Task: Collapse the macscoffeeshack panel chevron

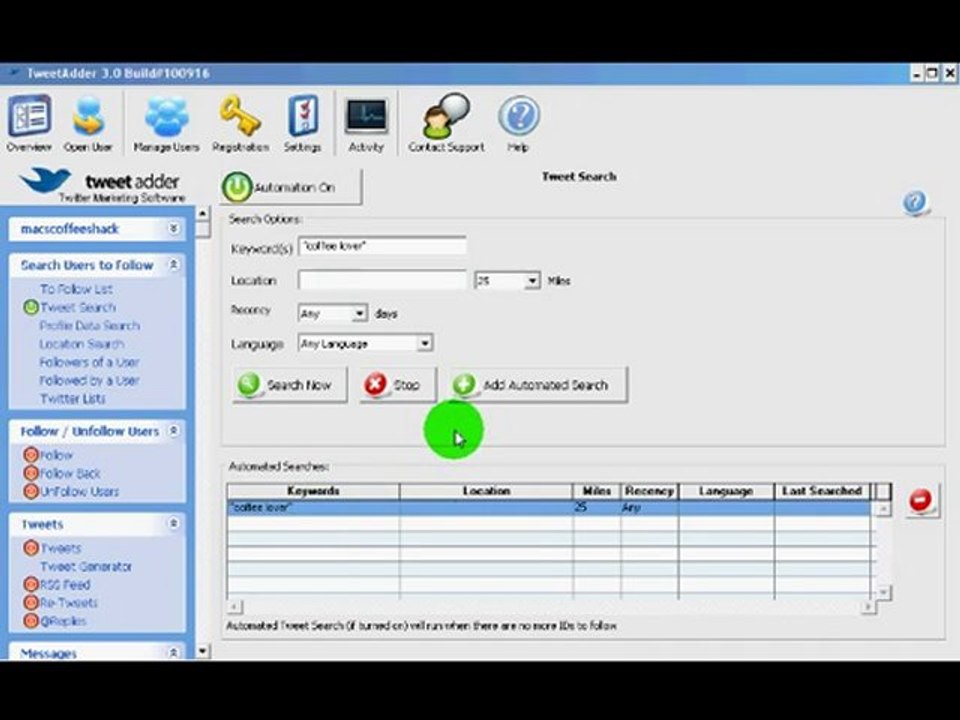Action: (174, 228)
